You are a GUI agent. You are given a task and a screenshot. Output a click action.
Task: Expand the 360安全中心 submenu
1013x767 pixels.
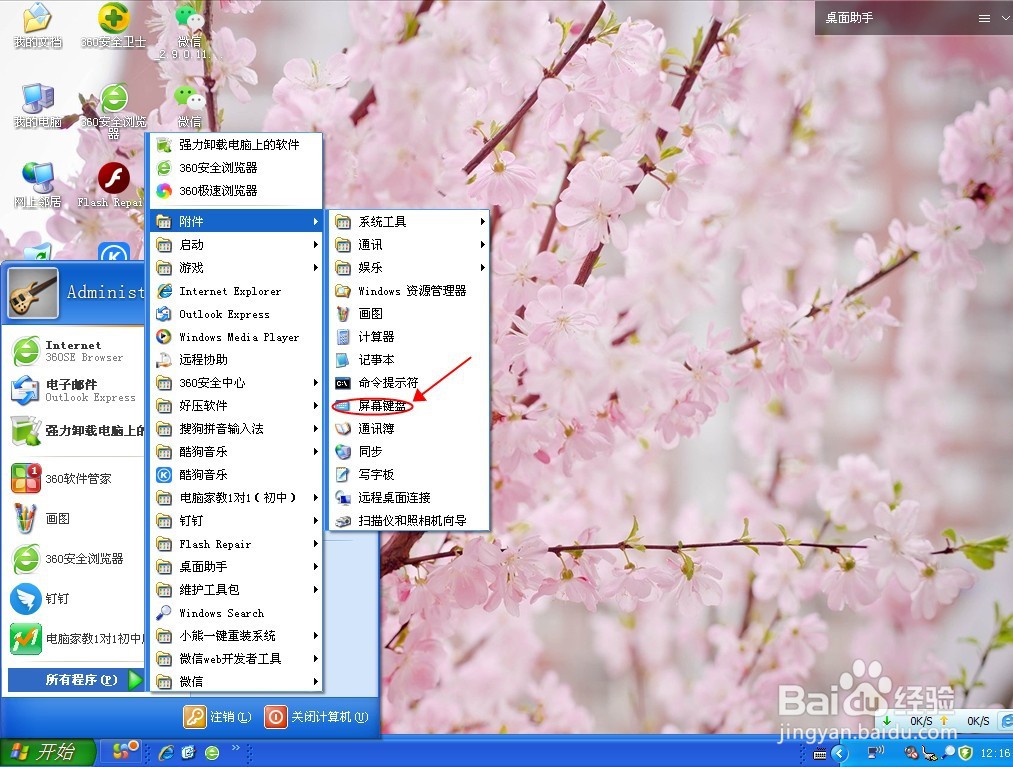point(236,383)
